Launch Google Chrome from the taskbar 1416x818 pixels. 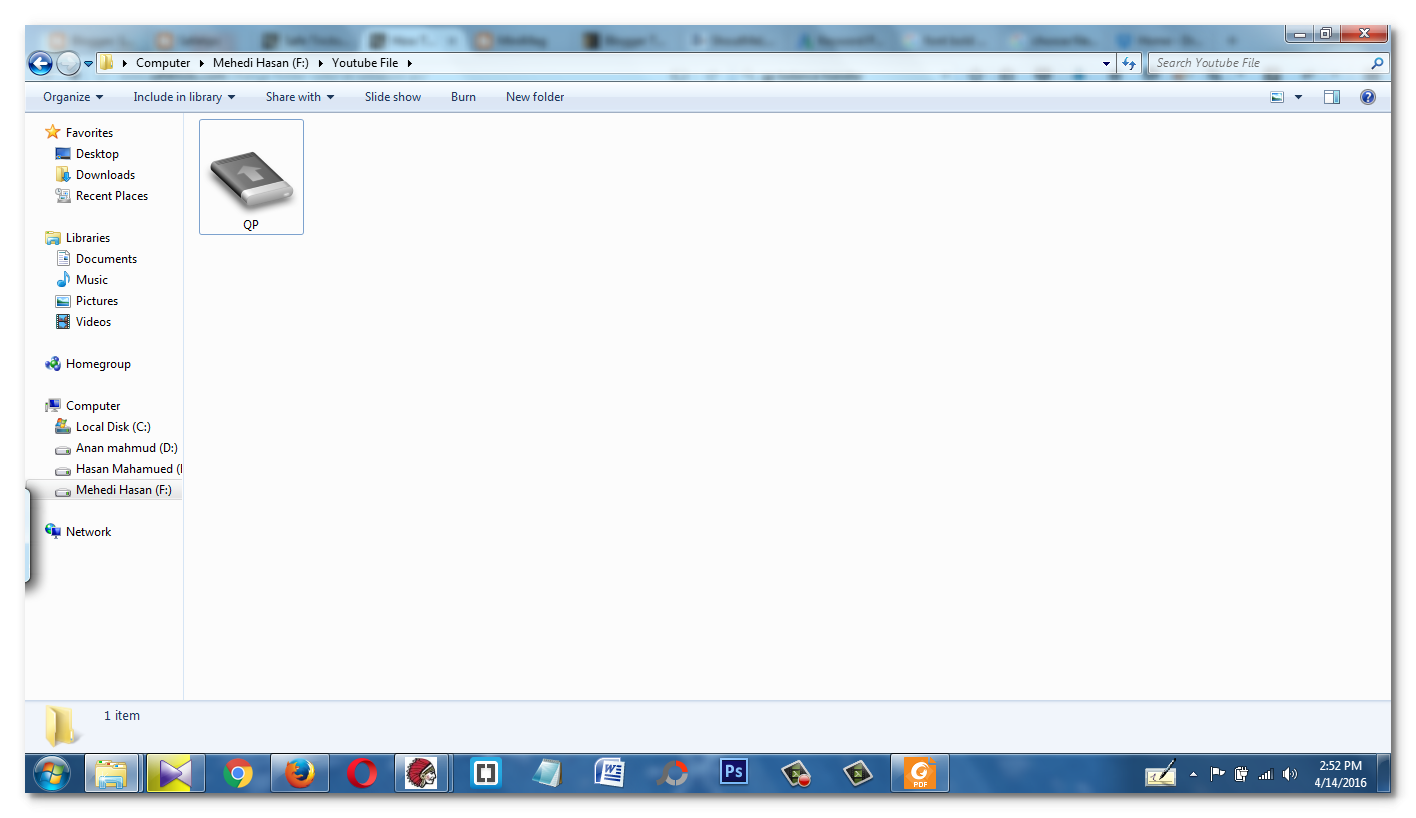coord(237,773)
